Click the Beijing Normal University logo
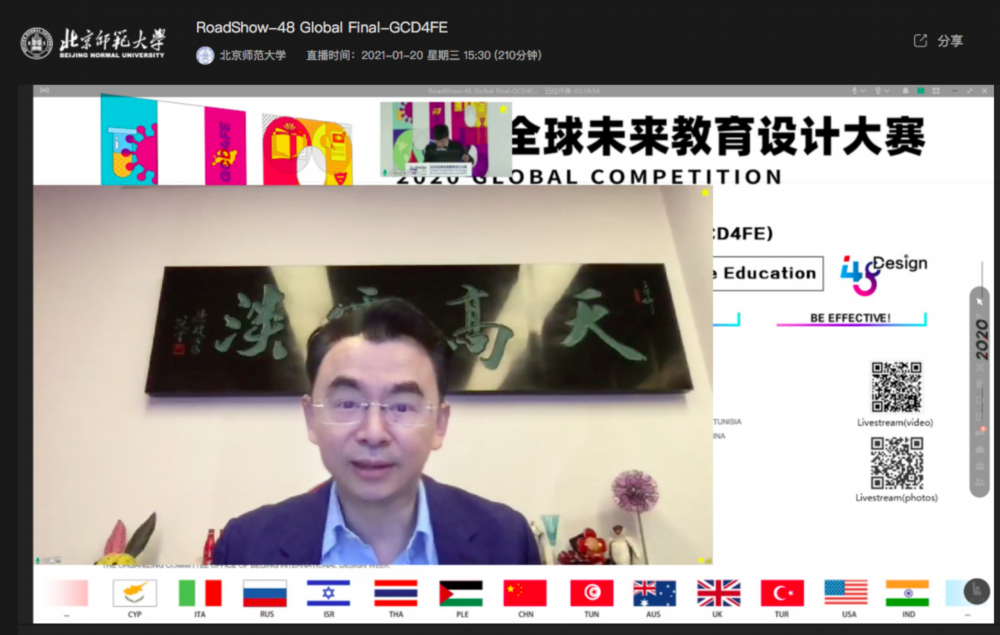Image resolution: width=1000 pixels, height=635 pixels. tap(92, 43)
